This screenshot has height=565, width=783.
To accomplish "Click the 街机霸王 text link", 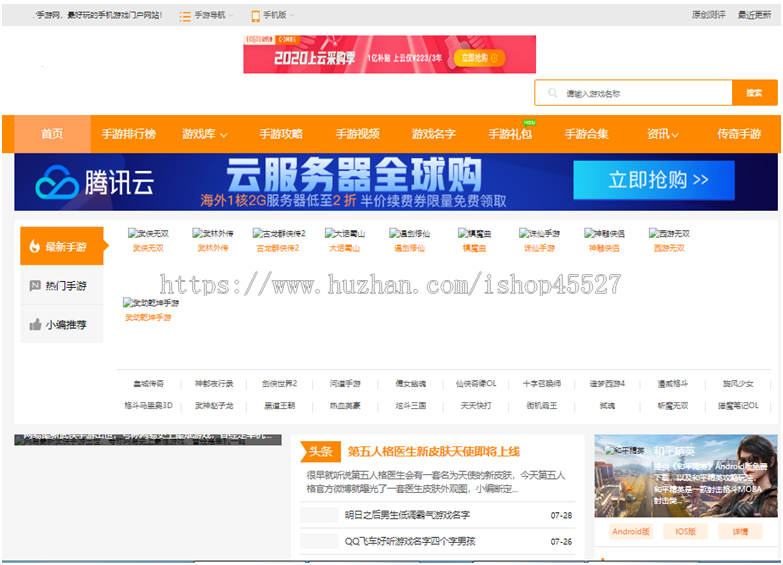I will (542, 406).
